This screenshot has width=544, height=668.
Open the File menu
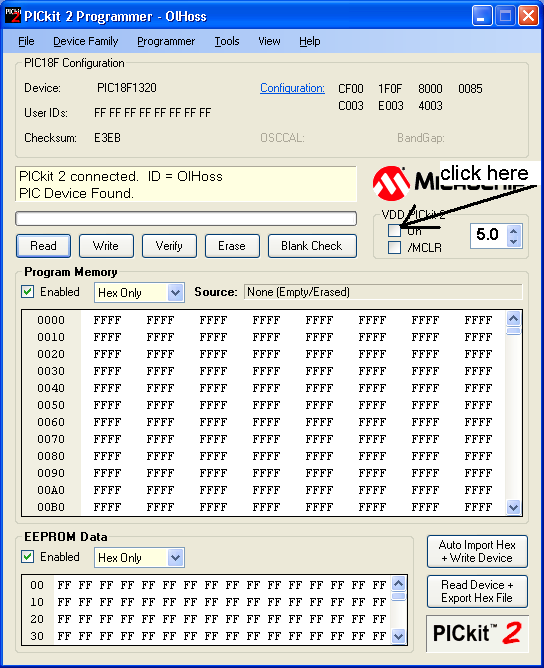pyautogui.click(x=26, y=41)
